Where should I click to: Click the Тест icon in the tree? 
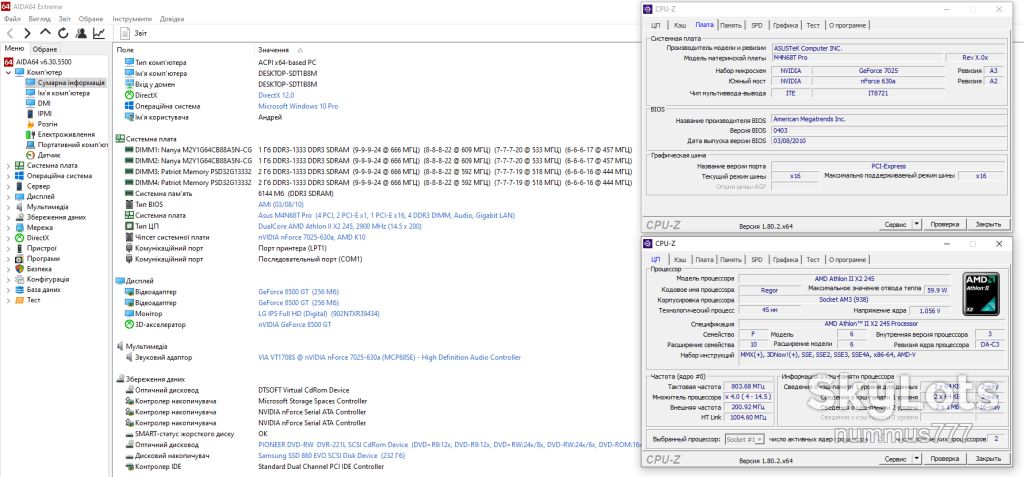[20, 300]
